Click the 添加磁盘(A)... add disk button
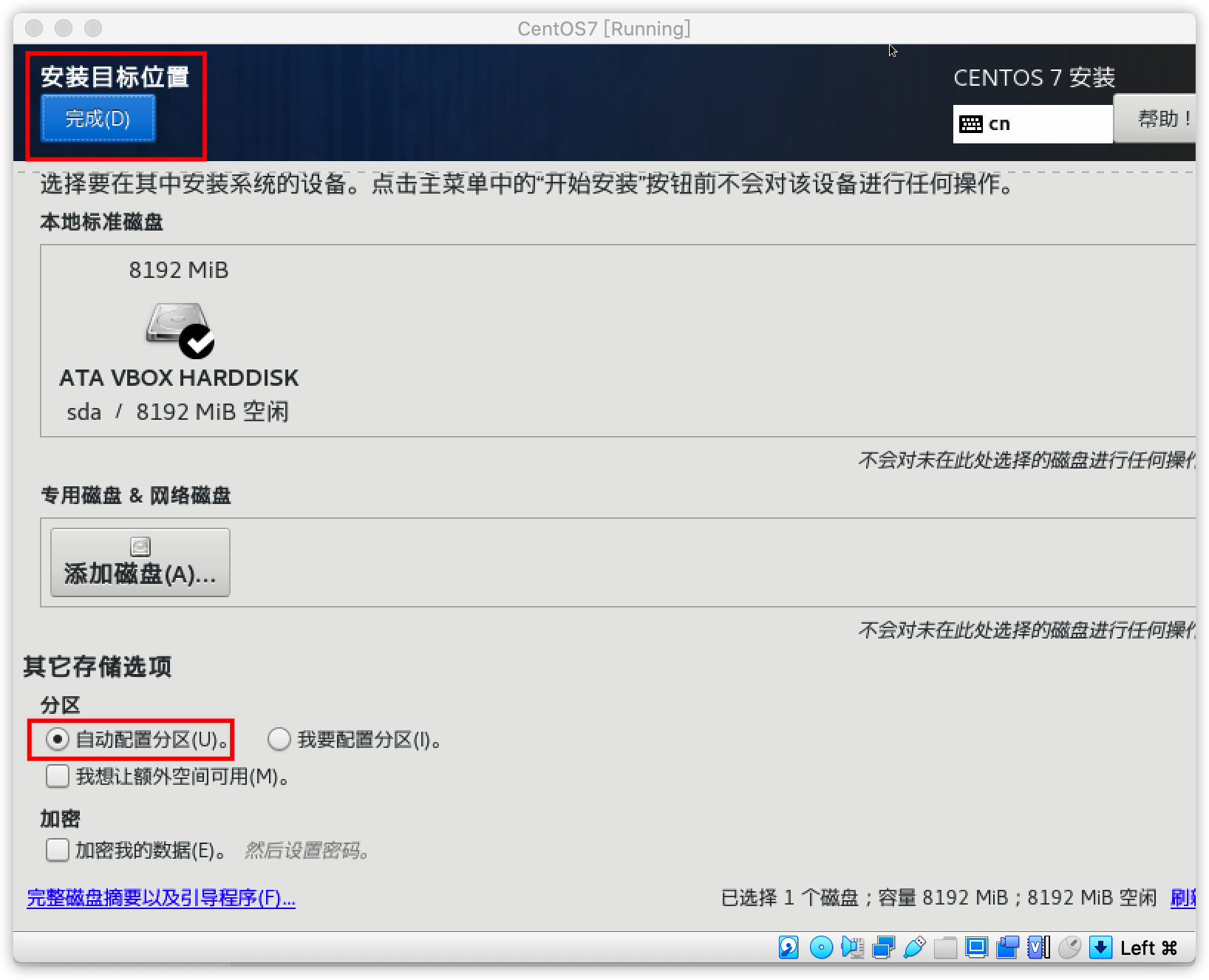This screenshot has width=1209, height=980. pyautogui.click(x=140, y=562)
